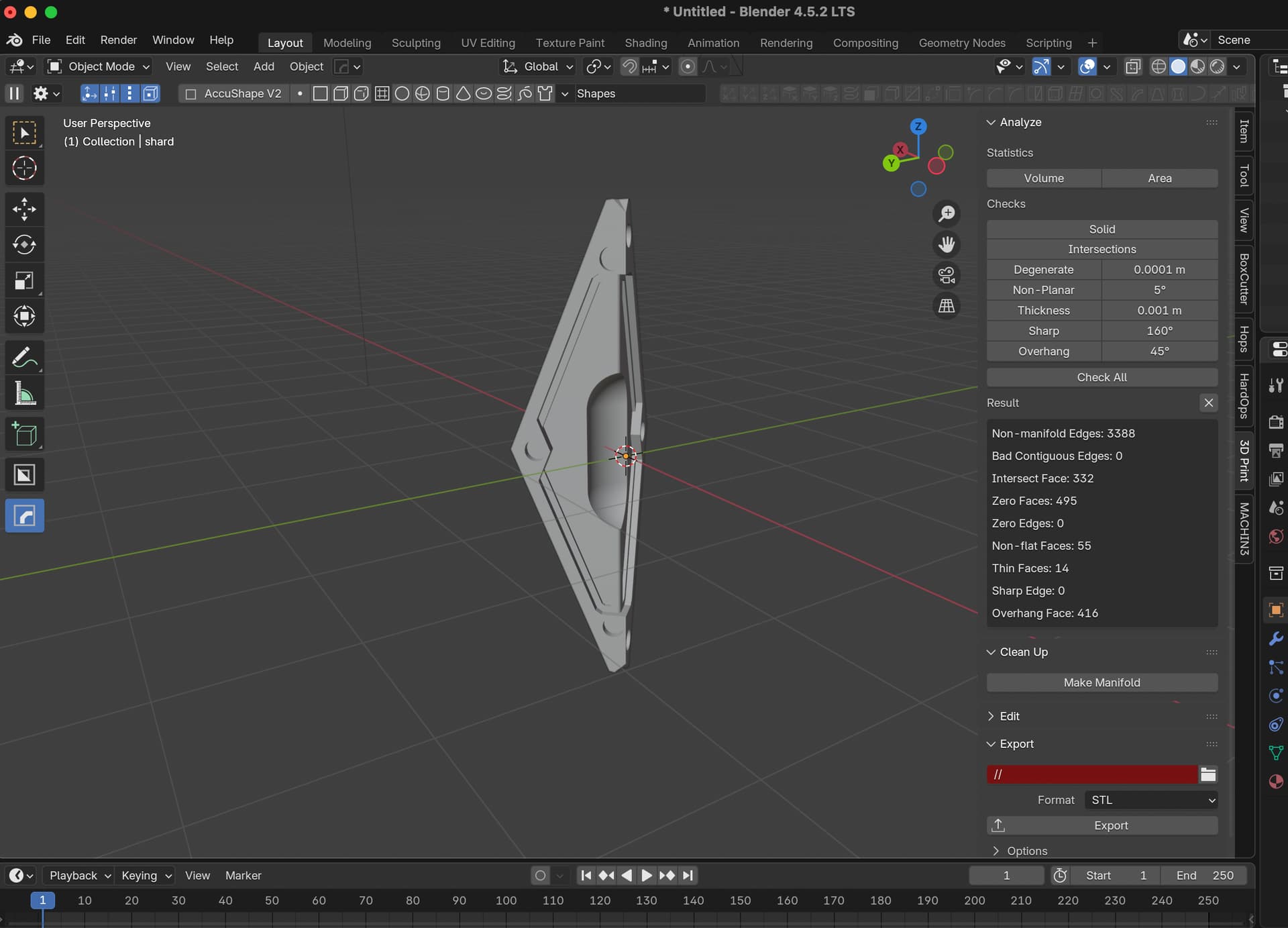Open the Sculpting workspace tab
Viewport: 1288px width, 928px height.
416,42
